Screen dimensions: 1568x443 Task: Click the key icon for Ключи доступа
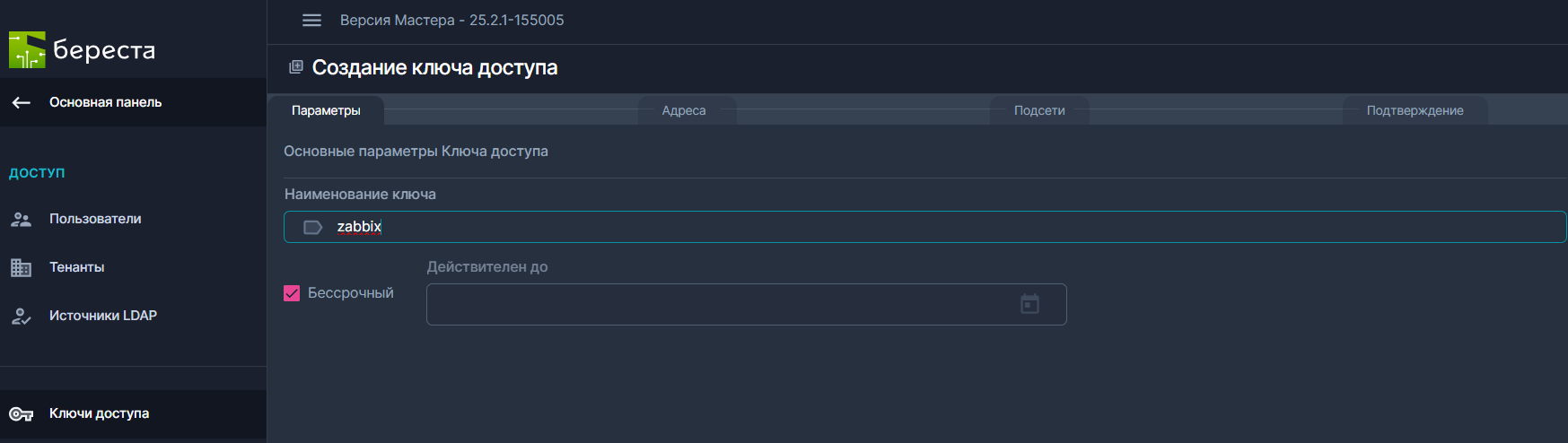coord(21,414)
